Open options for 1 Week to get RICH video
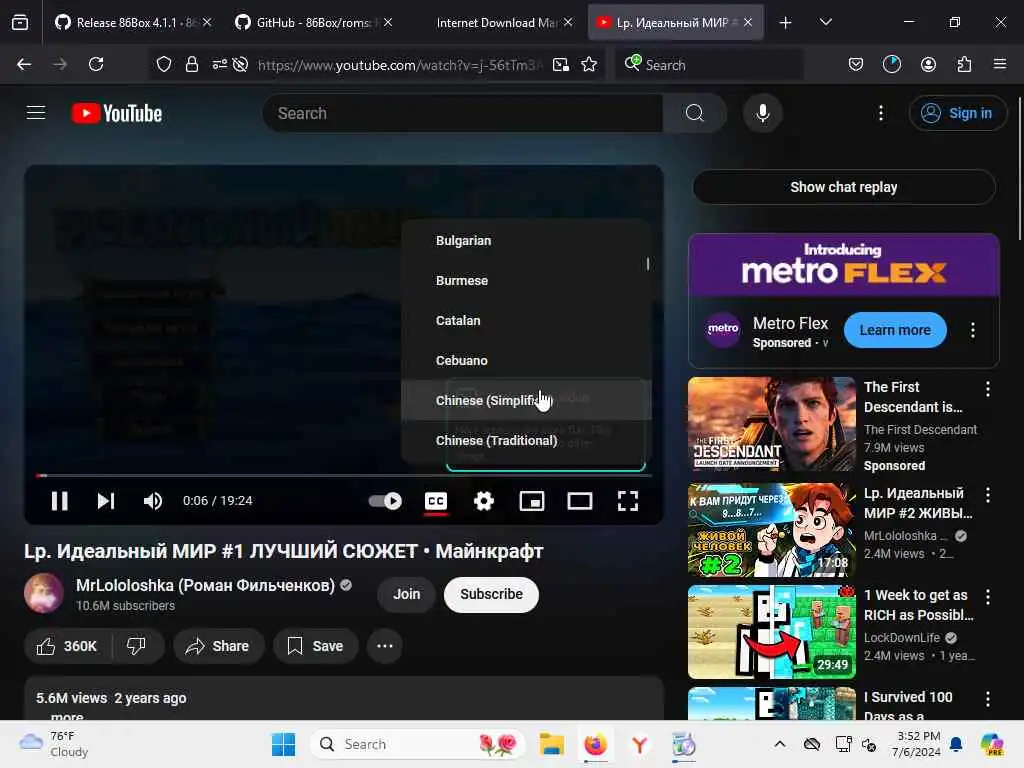Viewport: 1024px width, 768px height. (x=987, y=596)
